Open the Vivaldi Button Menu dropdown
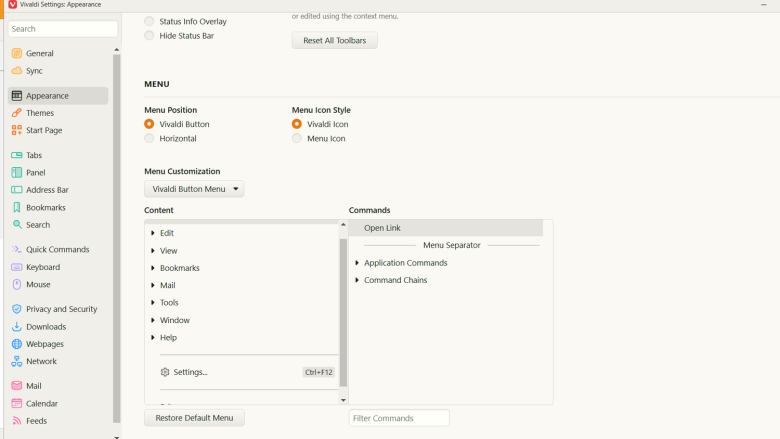This screenshot has height=439, width=780. [x=194, y=189]
